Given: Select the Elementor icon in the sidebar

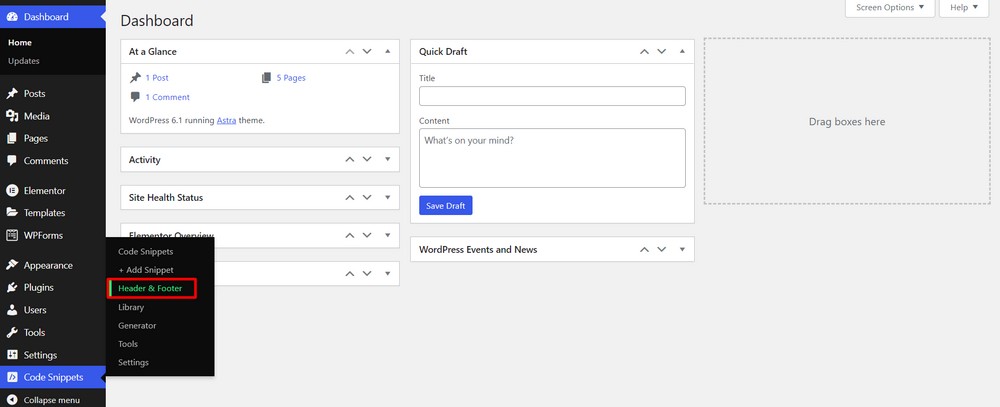Looking at the screenshot, I should pyautogui.click(x=12, y=191).
